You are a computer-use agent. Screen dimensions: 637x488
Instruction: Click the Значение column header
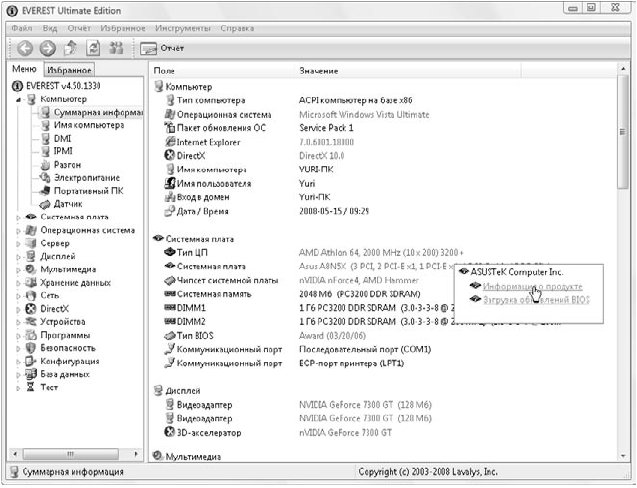tap(319, 71)
